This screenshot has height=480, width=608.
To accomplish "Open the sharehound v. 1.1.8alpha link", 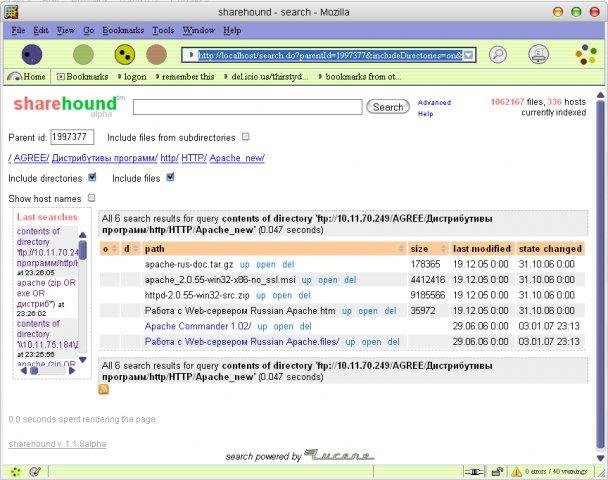I will coord(57,444).
